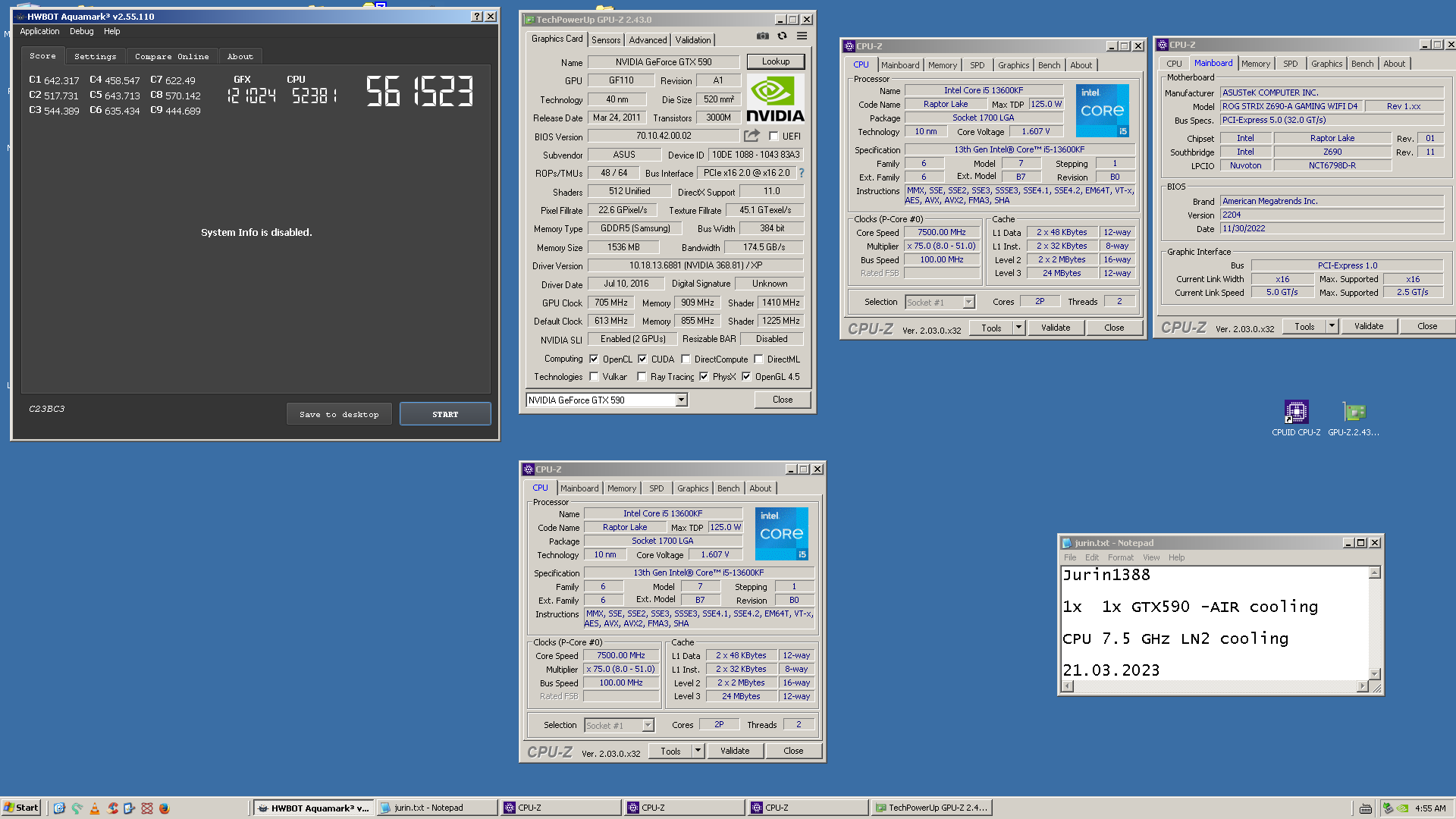Viewport: 1456px width, 819px height.
Task: Click the Lookup button in GPU-Z
Action: 776,62
